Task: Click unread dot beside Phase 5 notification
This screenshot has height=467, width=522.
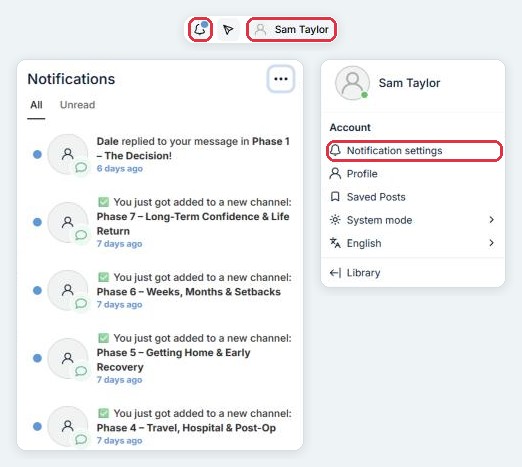Action: [x=37, y=358]
